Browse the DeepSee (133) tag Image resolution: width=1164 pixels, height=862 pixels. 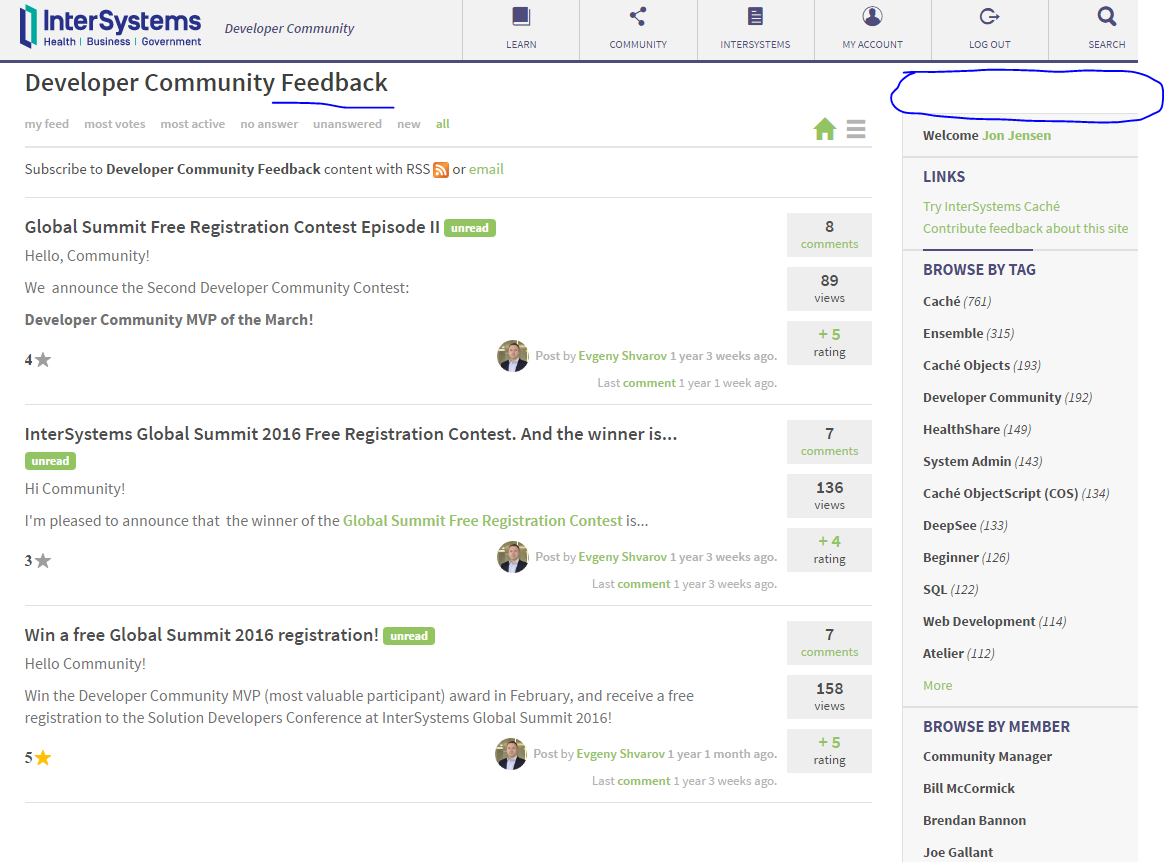point(965,525)
